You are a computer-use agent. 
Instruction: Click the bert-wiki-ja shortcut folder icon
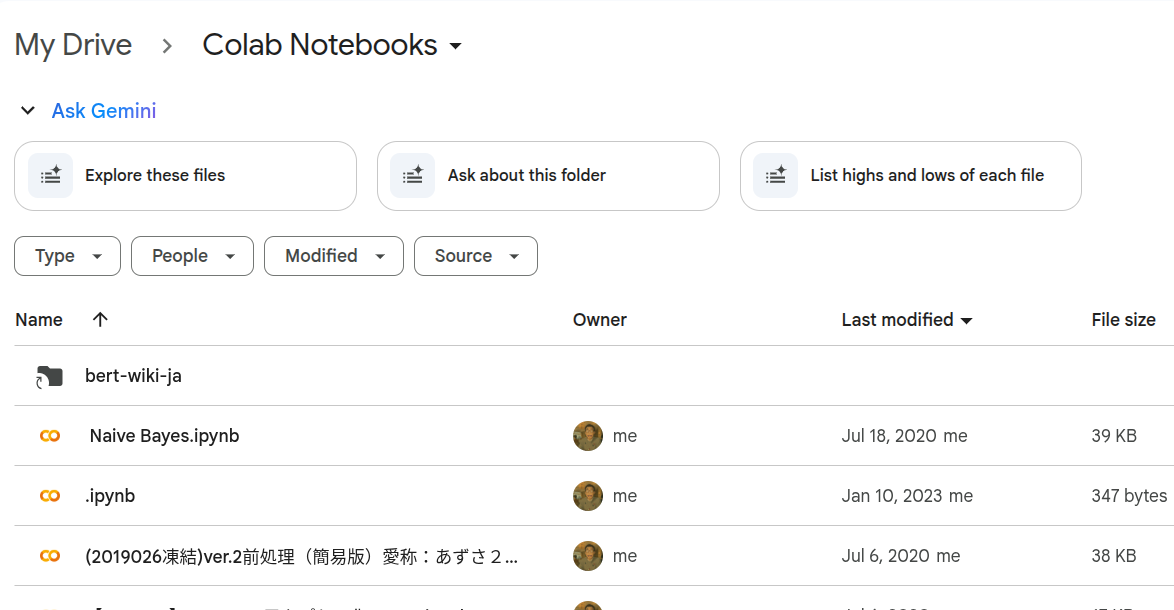pos(49,376)
